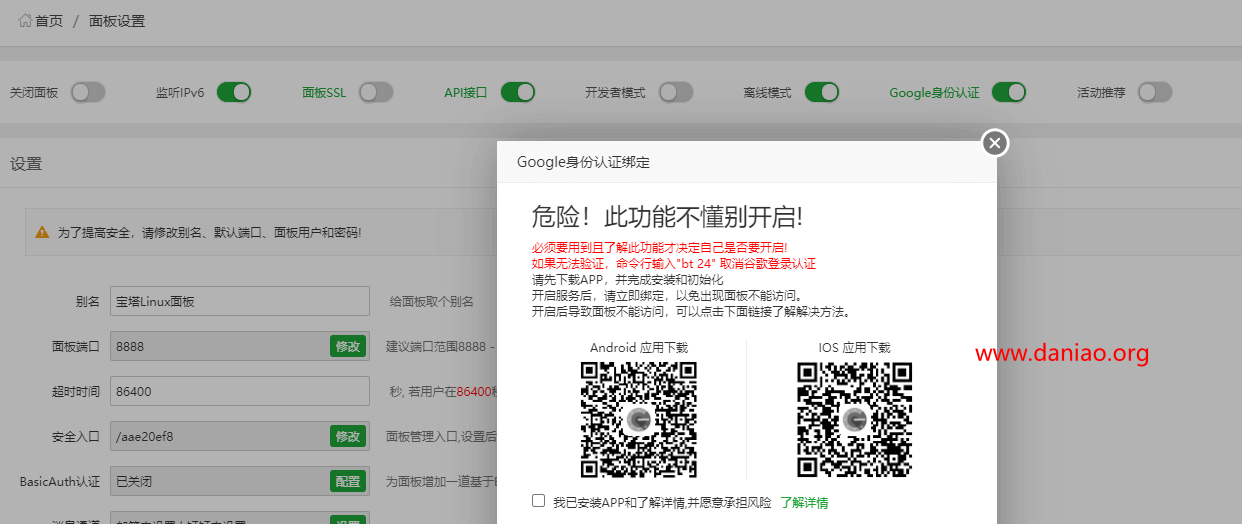Click 修改 button for 面板端口
Screen dimensions: 1242x524
(347, 347)
